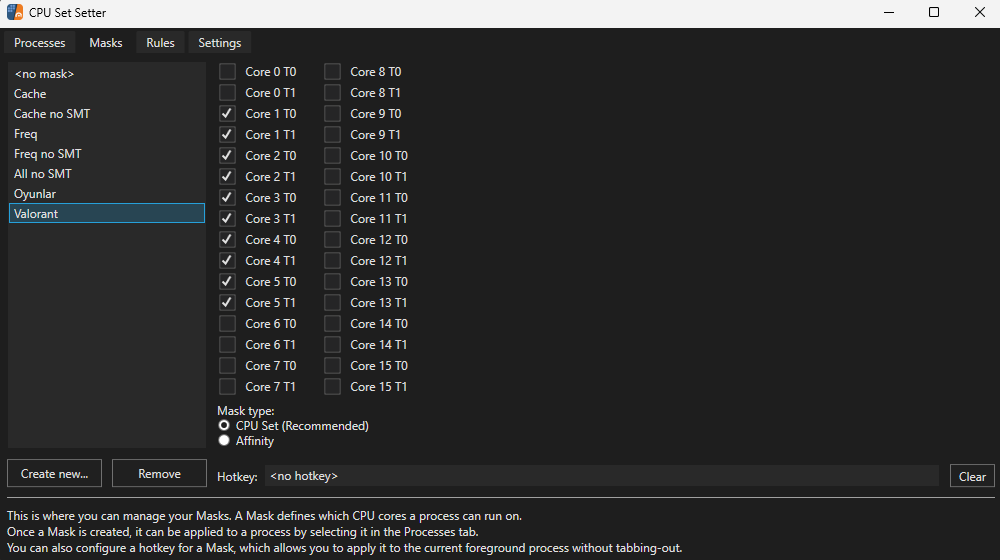Screen dimensions: 1000x560
Task: Disable Core 2 T0 checkbox
Action: pyautogui.click(x=227, y=156)
